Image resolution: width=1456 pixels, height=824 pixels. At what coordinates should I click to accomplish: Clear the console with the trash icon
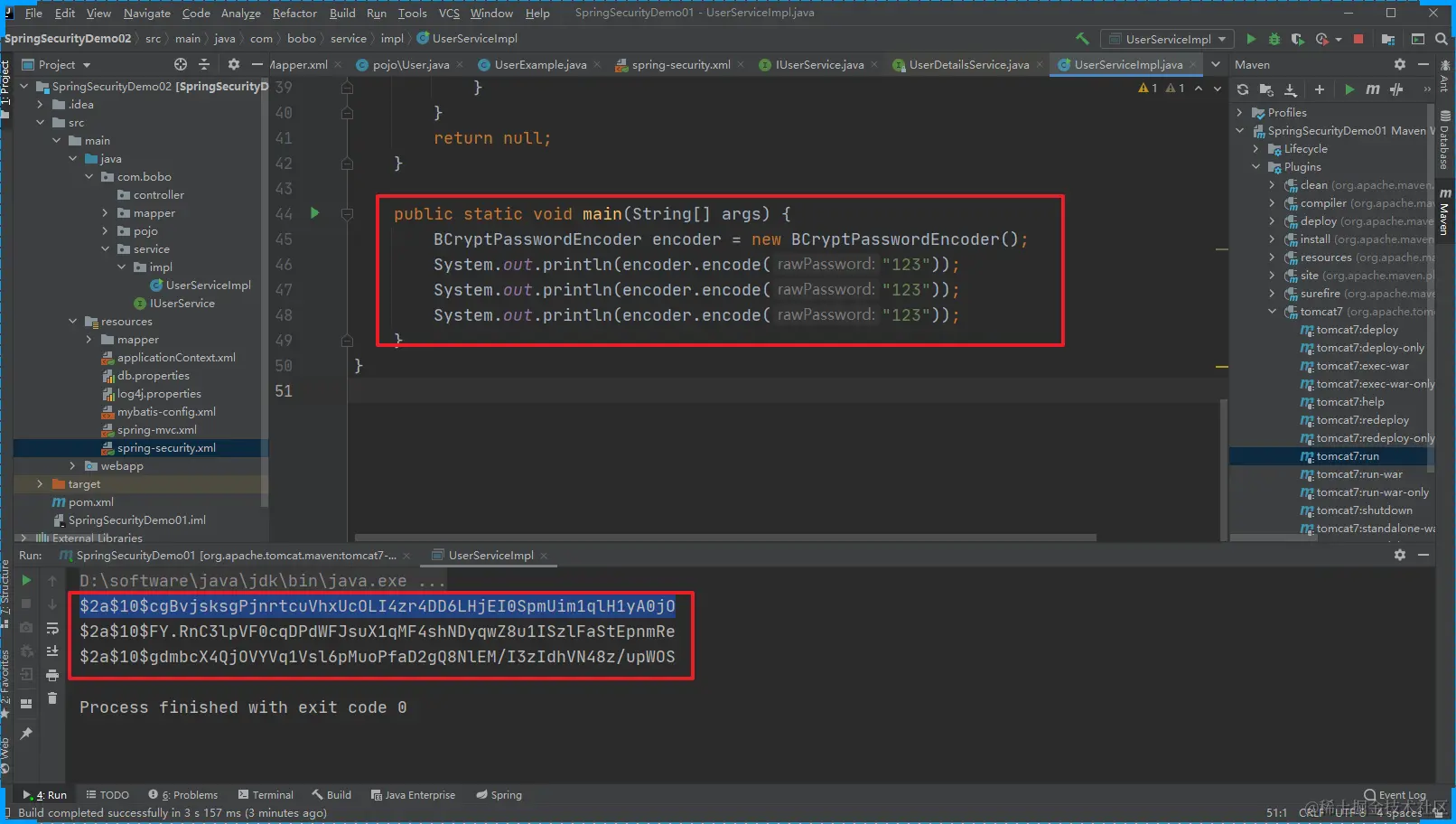[x=52, y=698]
